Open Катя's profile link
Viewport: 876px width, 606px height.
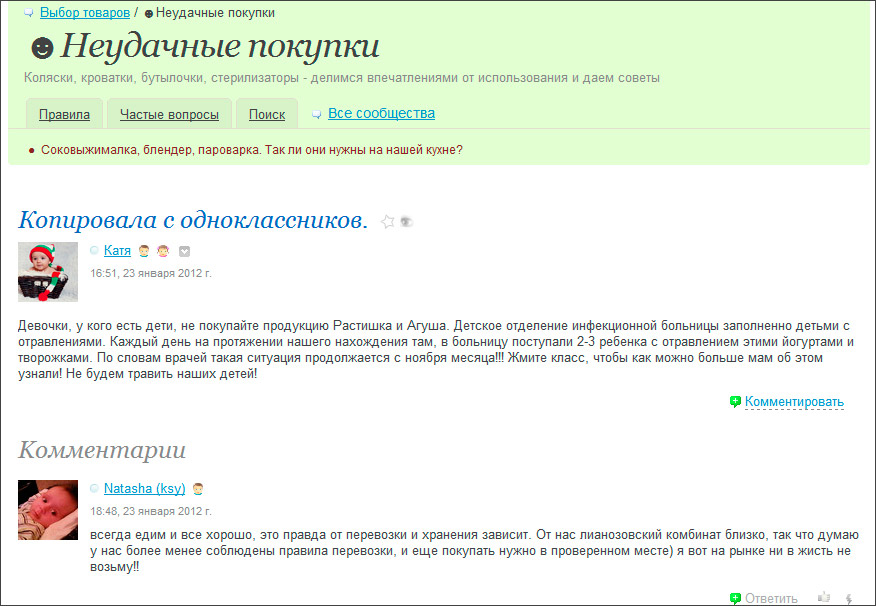pos(117,251)
